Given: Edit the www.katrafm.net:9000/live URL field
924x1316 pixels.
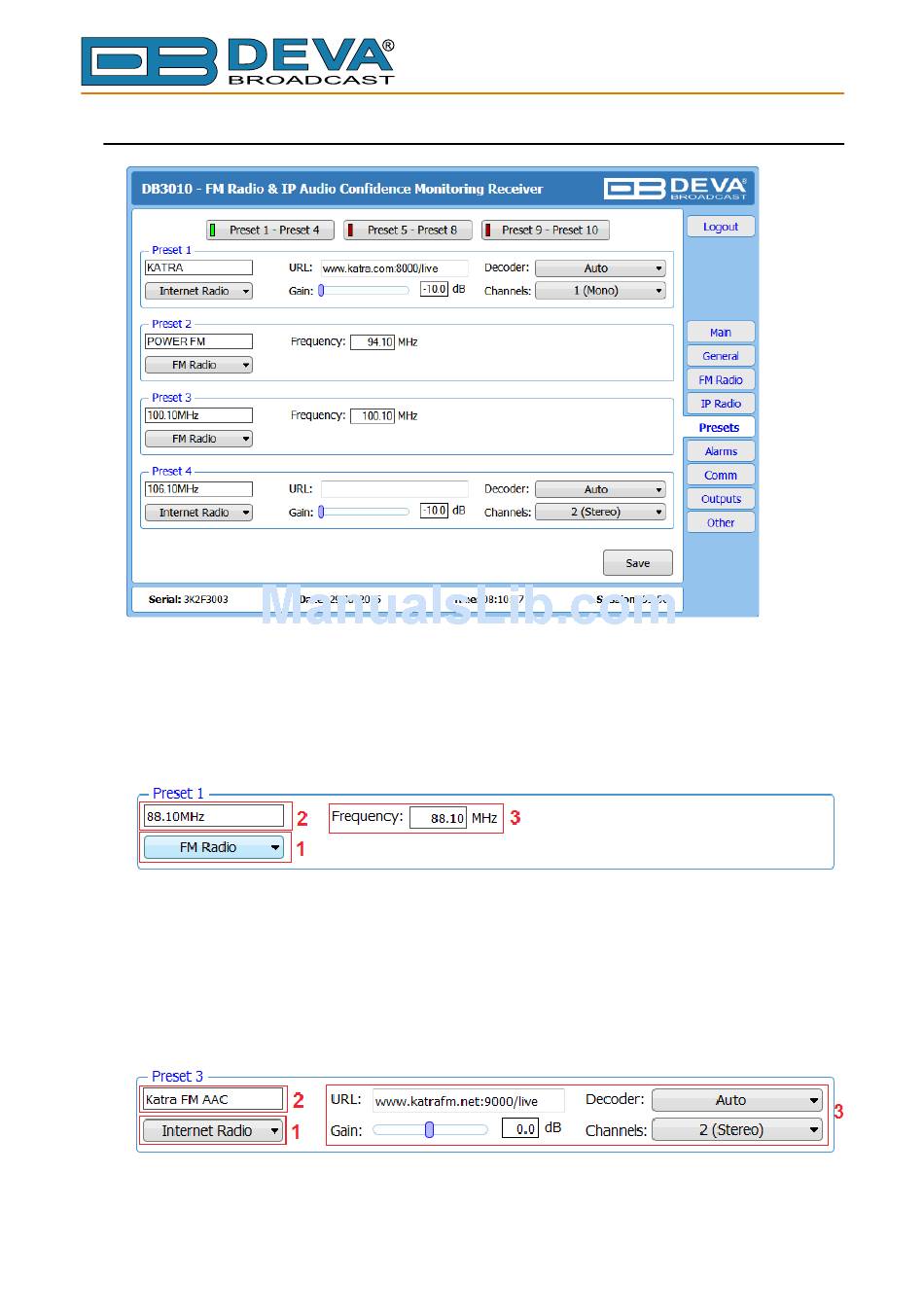Looking at the screenshot, I should coord(468,1101).
